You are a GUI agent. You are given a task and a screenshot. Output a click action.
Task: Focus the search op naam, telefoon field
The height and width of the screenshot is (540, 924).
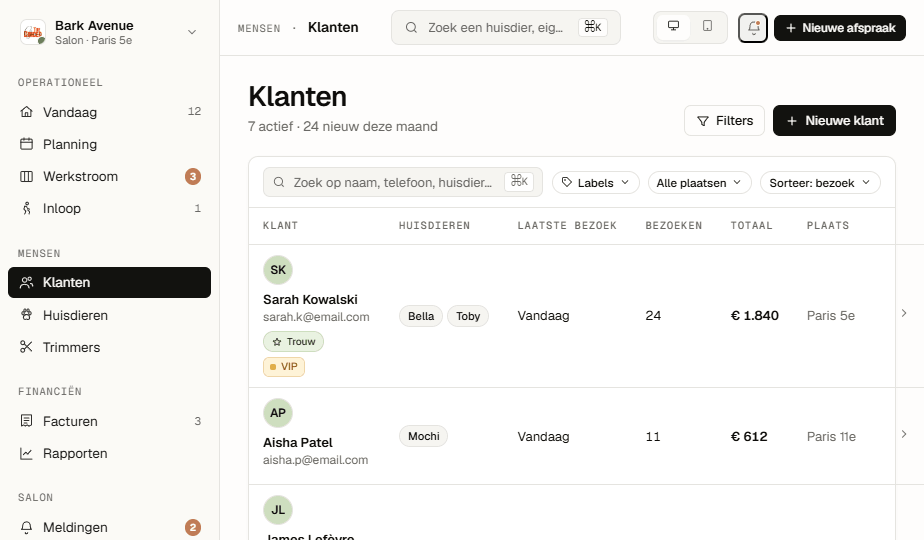pos(402,182)
